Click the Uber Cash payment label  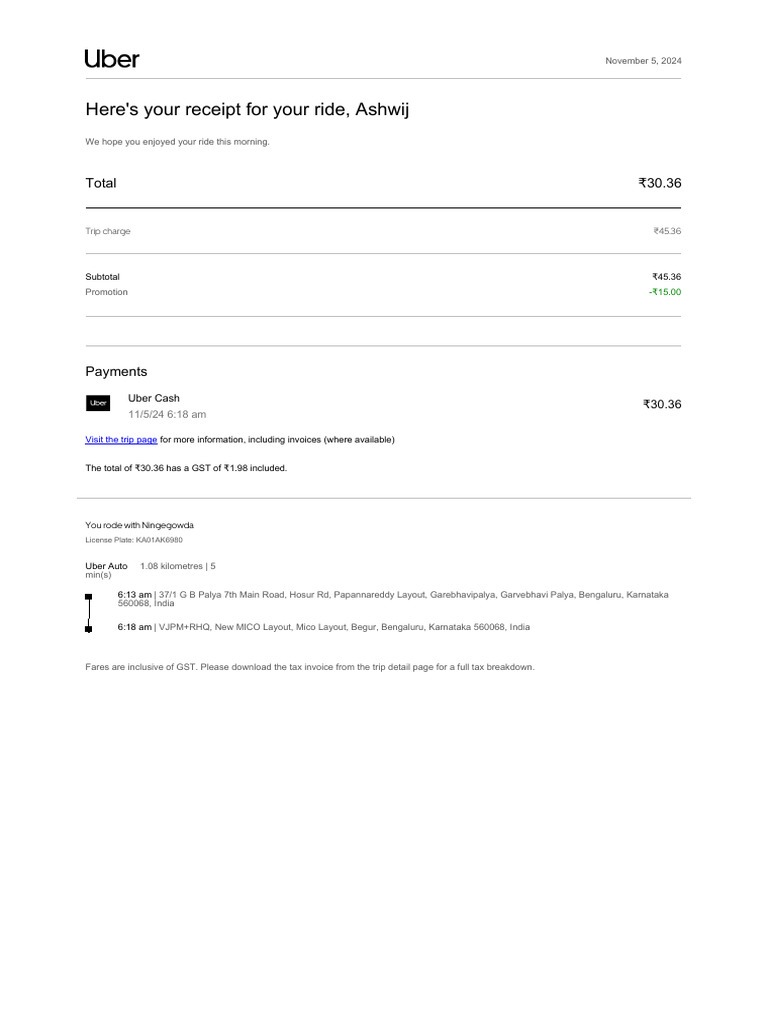154,398
